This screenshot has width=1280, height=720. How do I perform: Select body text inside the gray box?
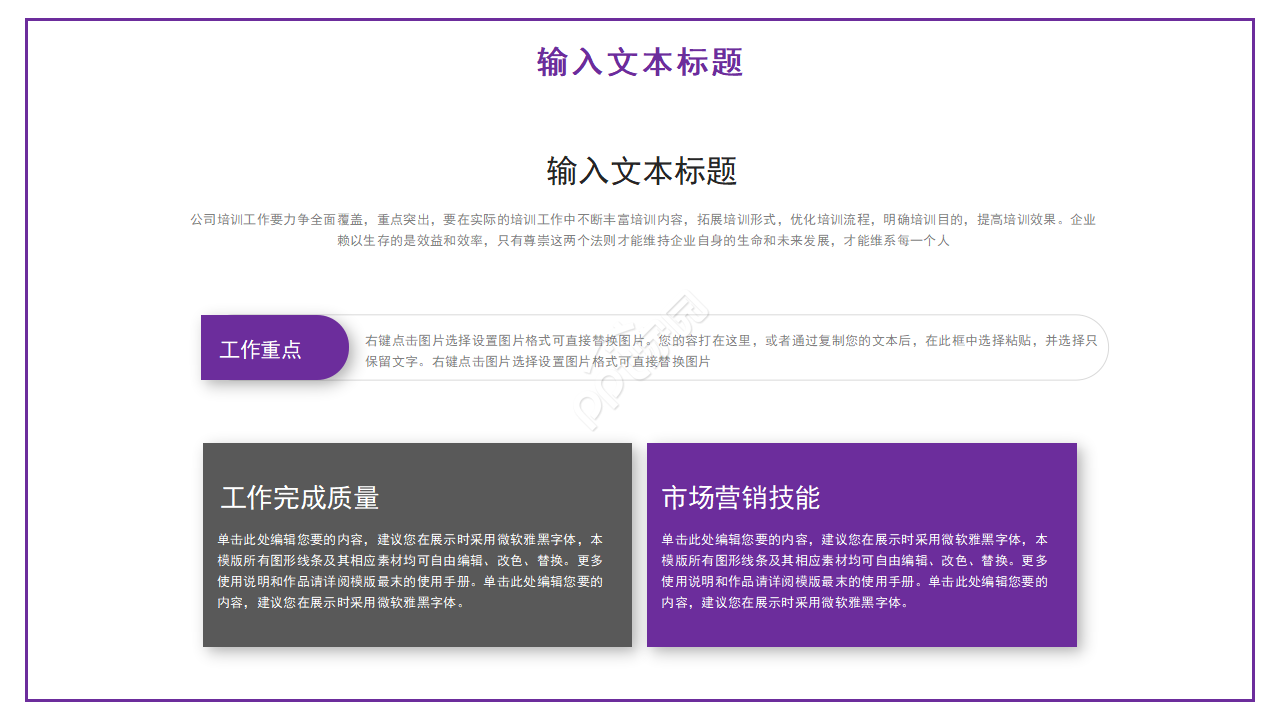pos(410,570)
